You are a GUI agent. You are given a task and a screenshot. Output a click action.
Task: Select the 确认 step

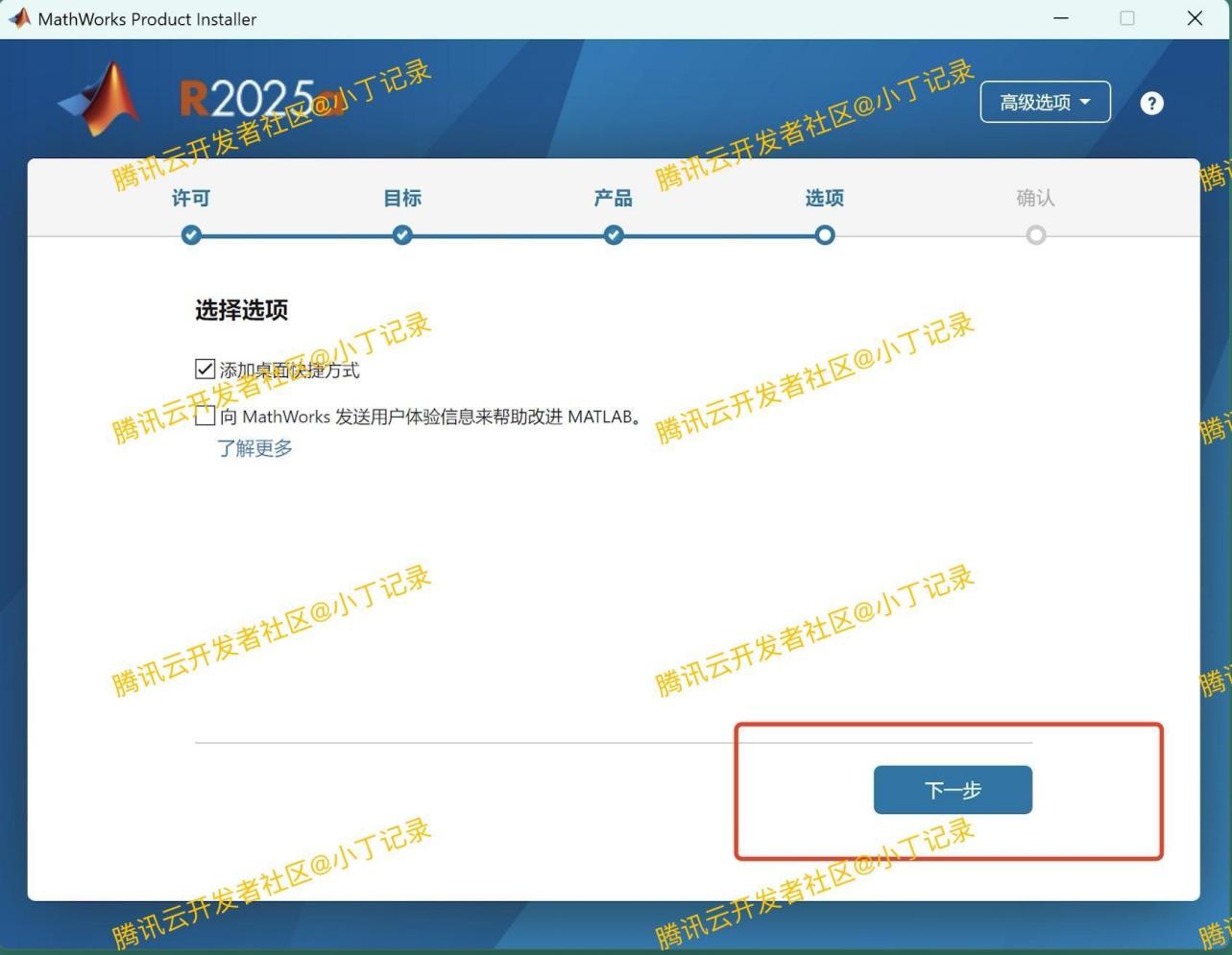click(x=1036, y=198)
